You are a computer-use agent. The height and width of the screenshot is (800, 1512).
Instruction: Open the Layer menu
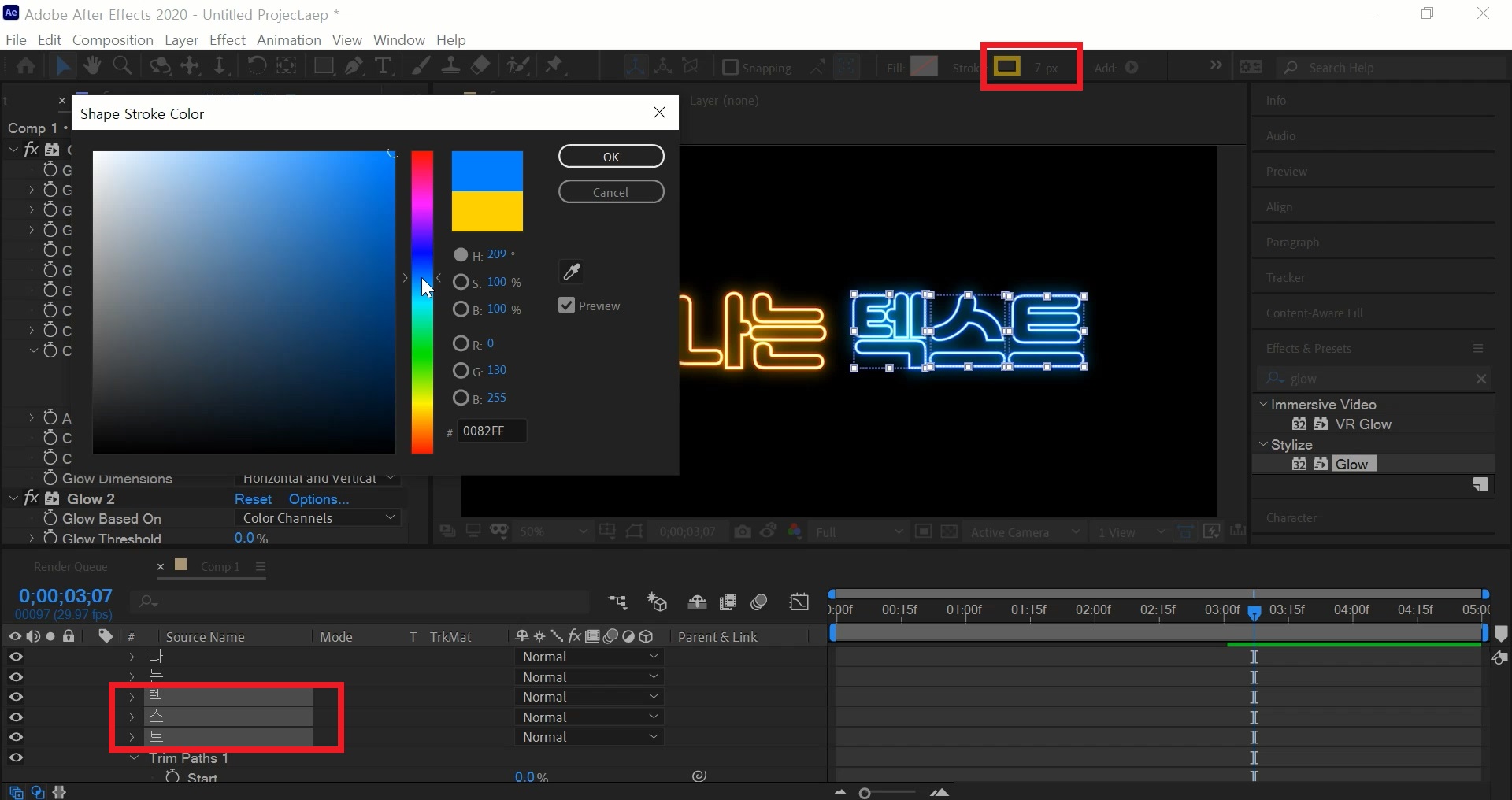[181, 39]
